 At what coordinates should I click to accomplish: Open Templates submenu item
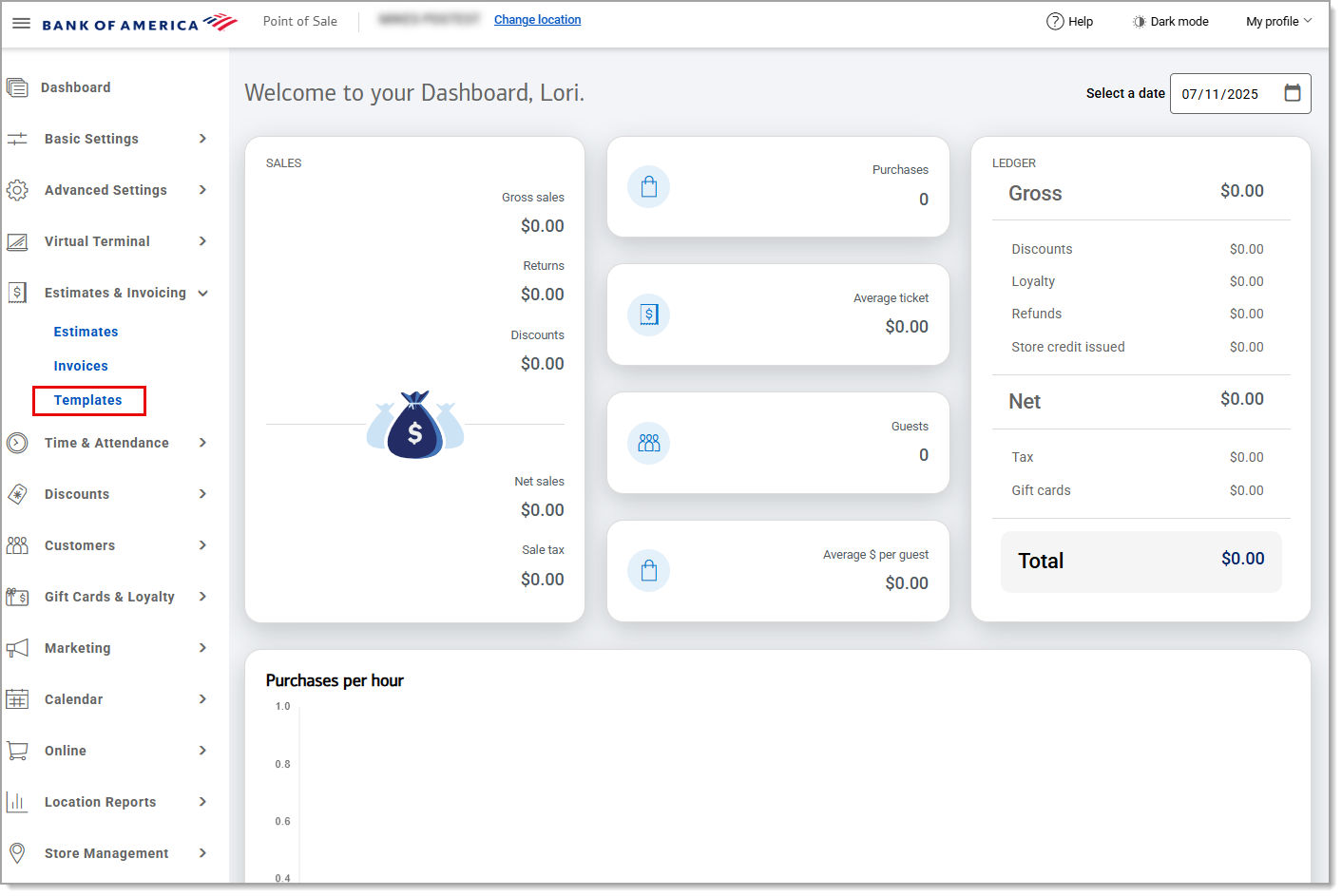pos(88,400)
